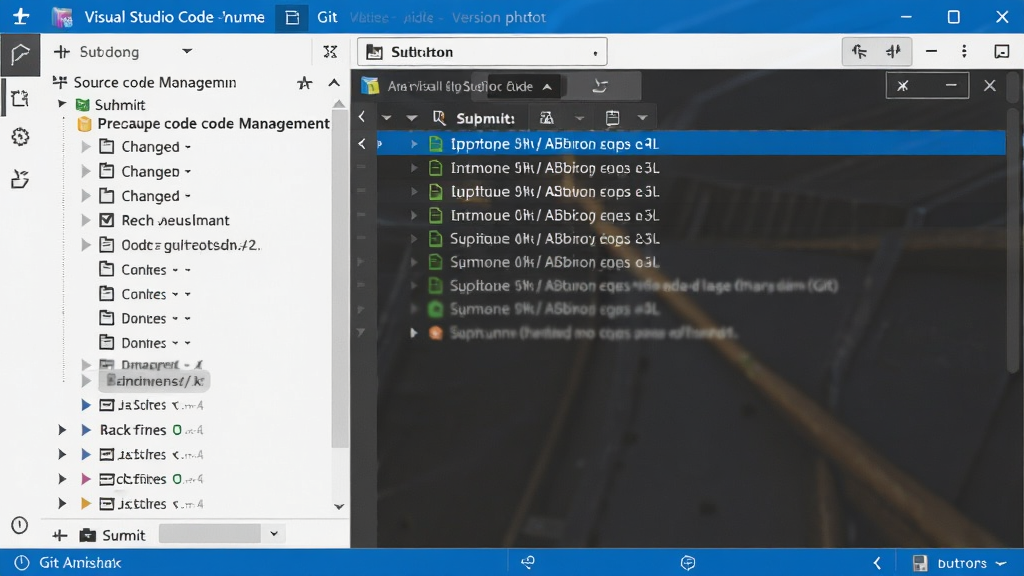The height and width of the screenshot is (576, 1024).
Task: Open the Sumit dropdown at panel bottom
Action: 274,534
